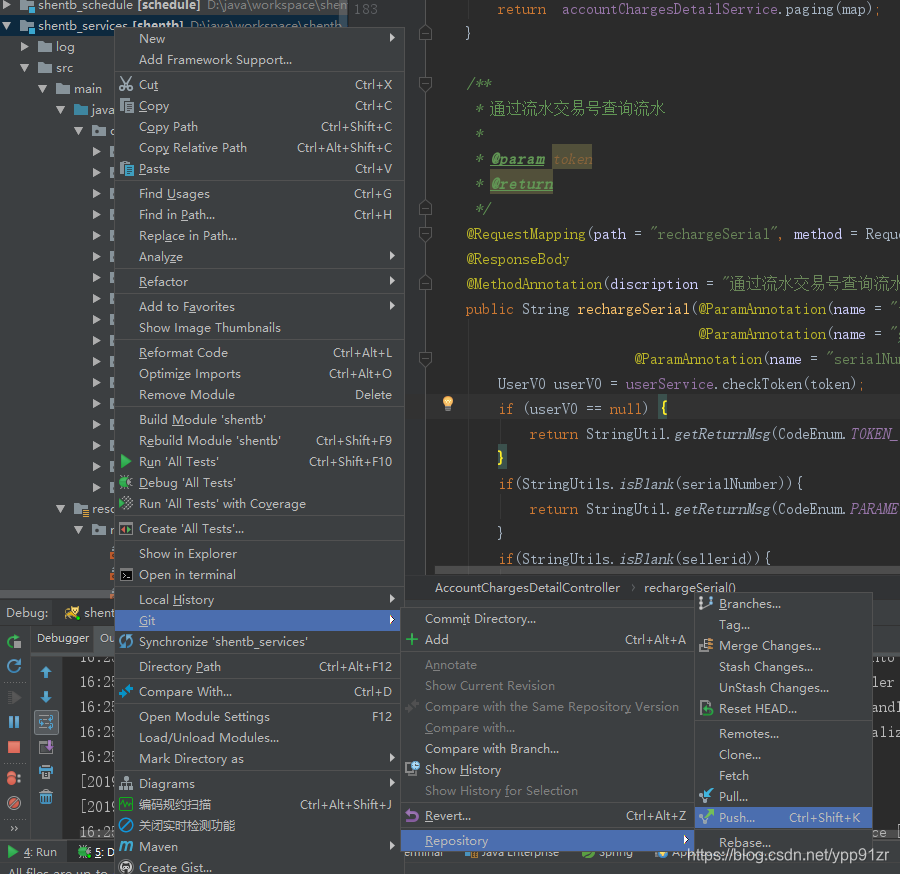
Task: Select Open Module Settings entry
Action: [x=259, y=716]
